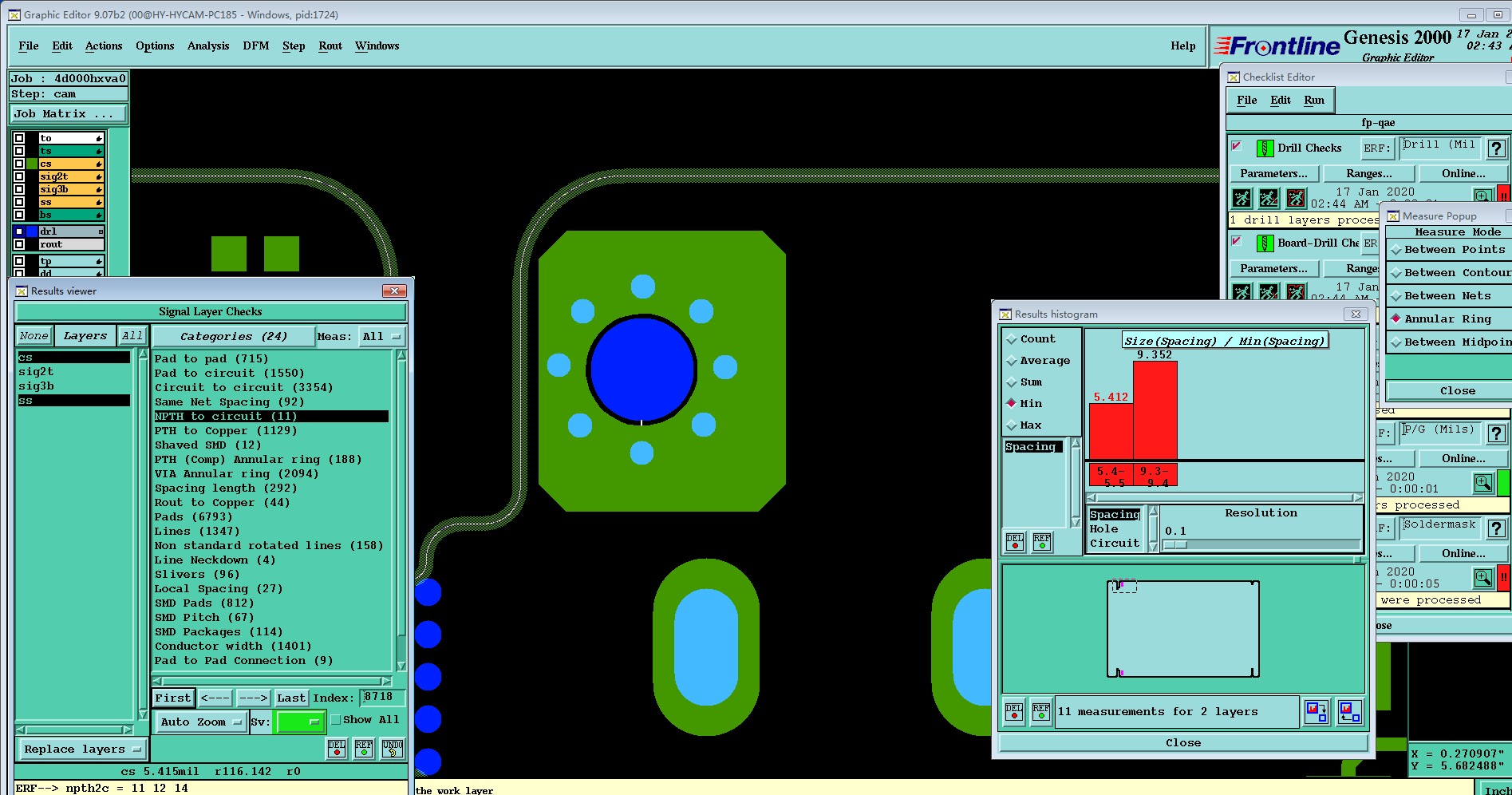Click the hand icon on sig2t layer
Image resolution: width=1512 pixels, height=795 pixels.
pos(99,176)
